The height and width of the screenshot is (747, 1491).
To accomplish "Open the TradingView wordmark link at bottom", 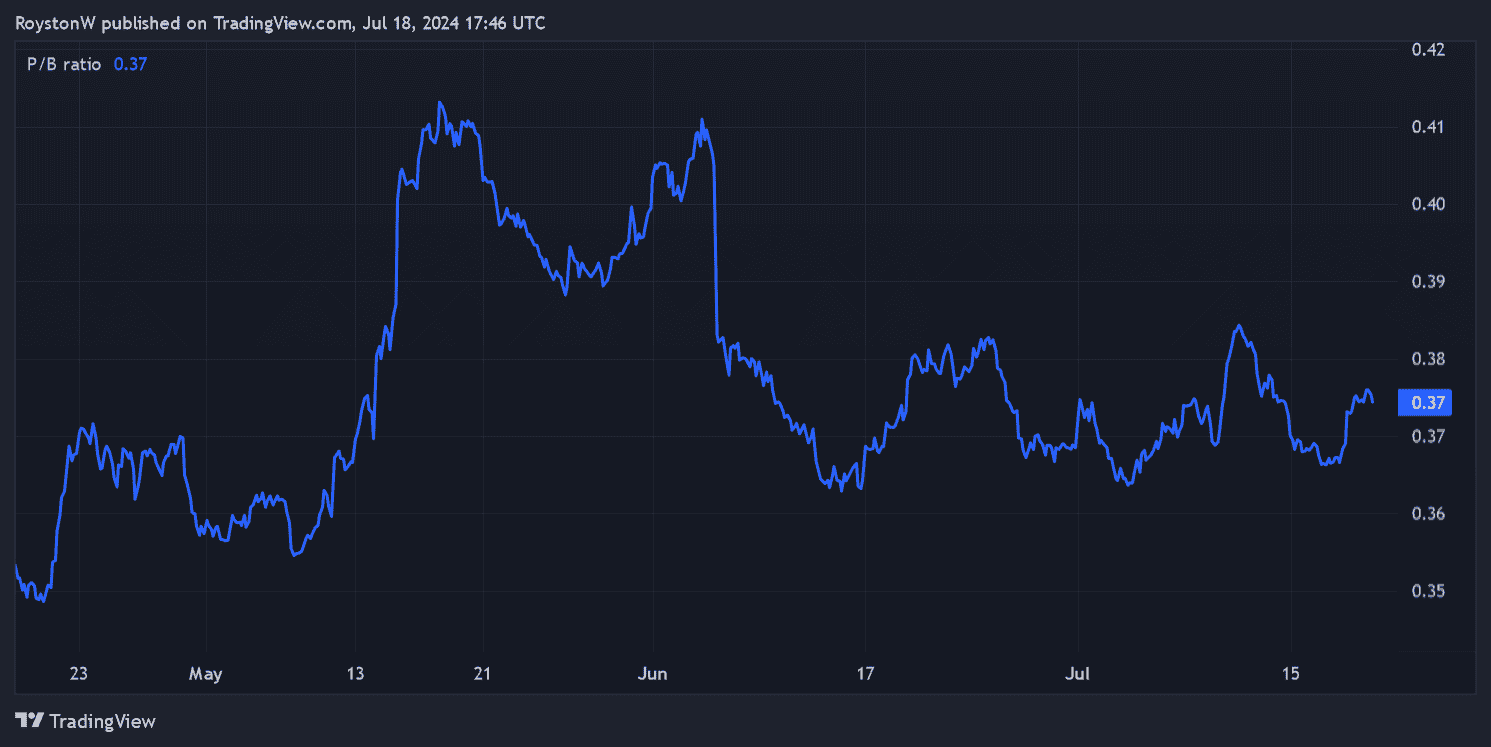I will [102, 721].
